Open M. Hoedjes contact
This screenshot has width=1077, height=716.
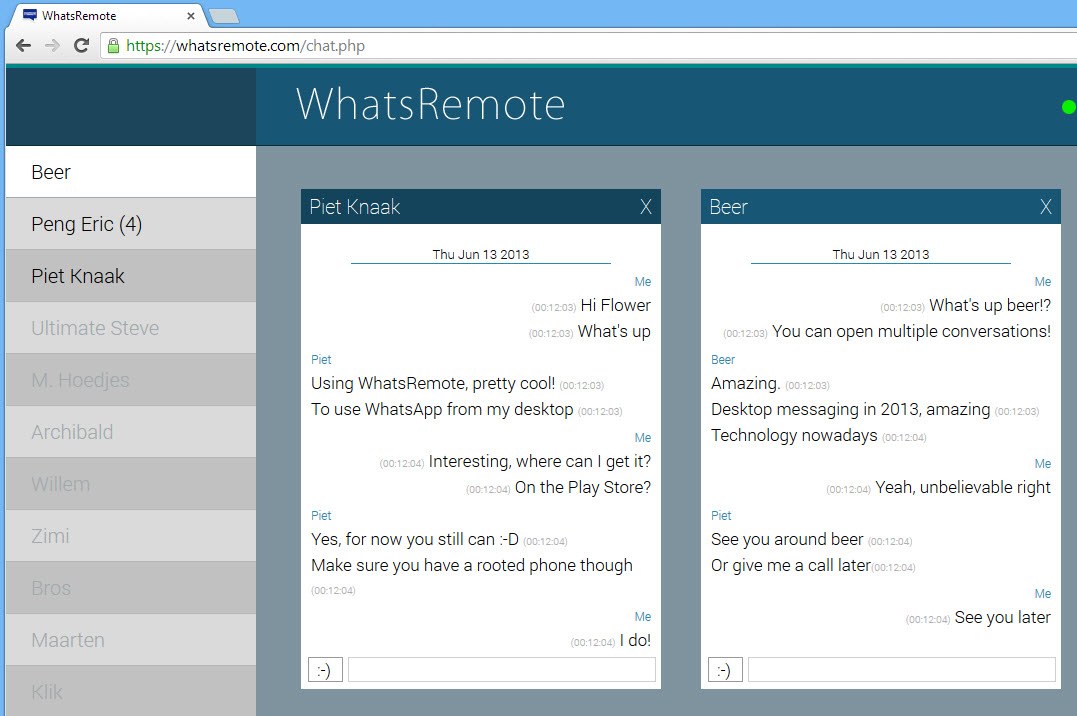coord(131,380)
